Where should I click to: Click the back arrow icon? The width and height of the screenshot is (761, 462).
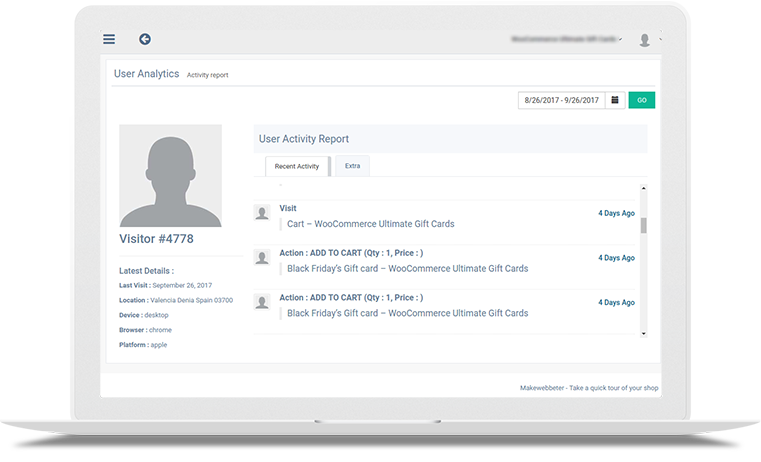tap(145, 40)
